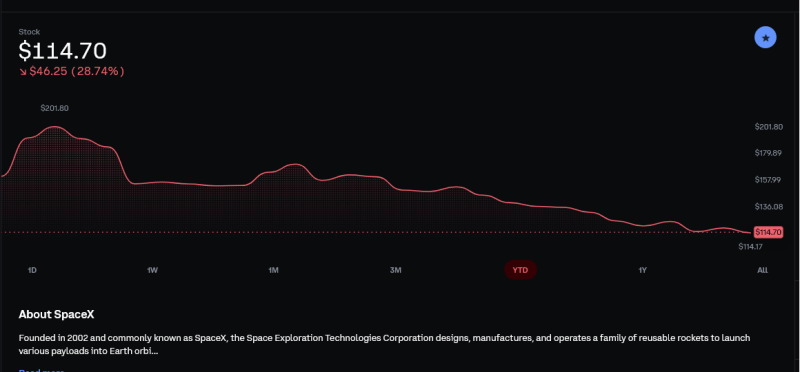Click the About SpaceX heading
Screen dimensions: 800x372
pyautogui.click(x=56, y=314)
